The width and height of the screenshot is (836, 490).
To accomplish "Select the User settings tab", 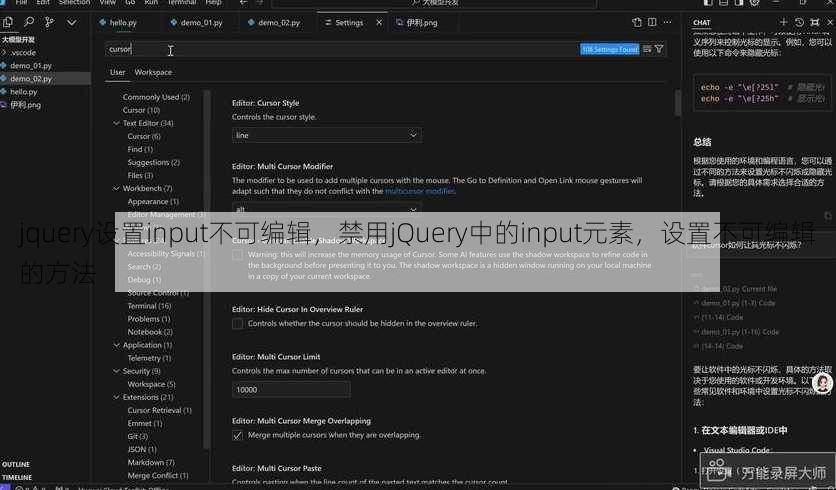I will 117,72.
